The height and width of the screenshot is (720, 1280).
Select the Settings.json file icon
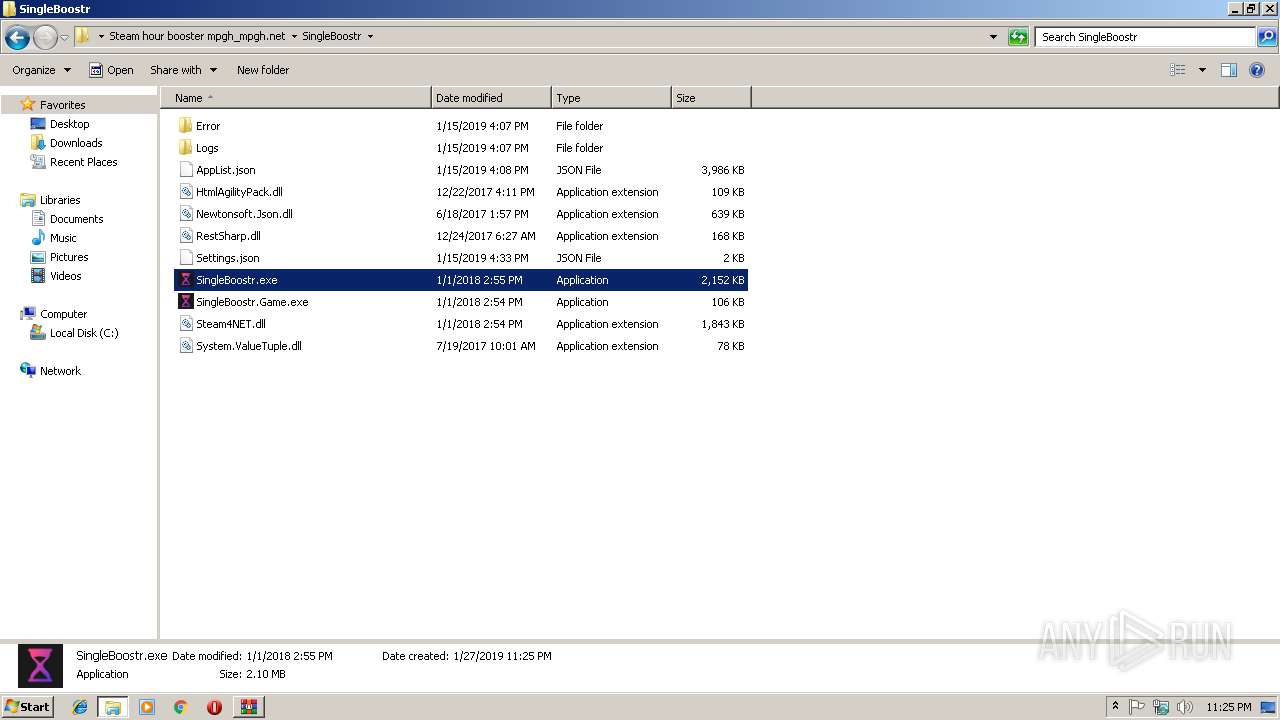(185, 258)
